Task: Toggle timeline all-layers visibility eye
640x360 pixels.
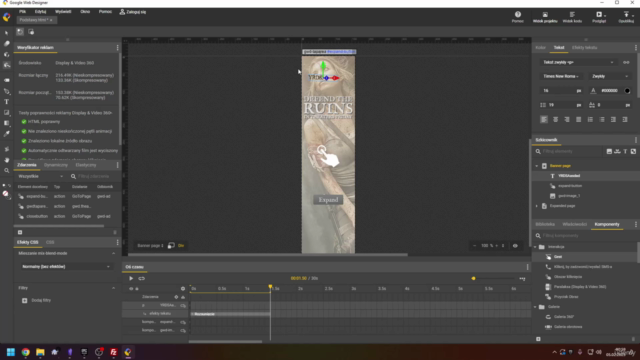Action: pyautogui.click(x=131, y=289)
